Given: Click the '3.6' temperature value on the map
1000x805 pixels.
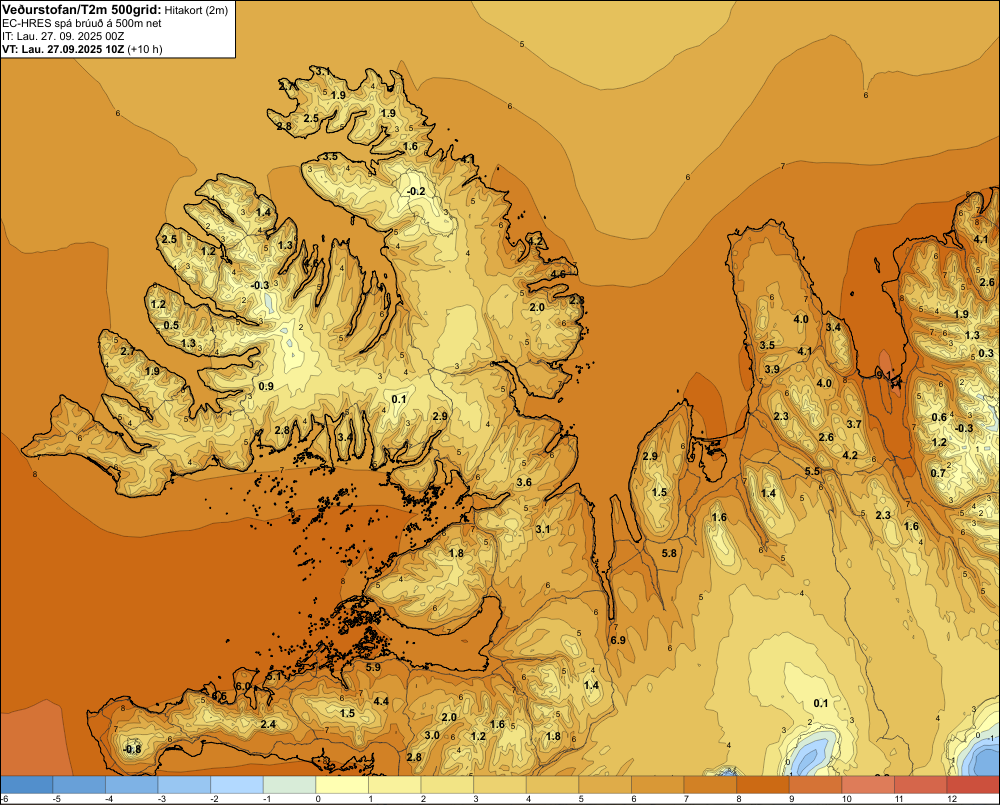Looking at the screenshot, I should point(524,482).
